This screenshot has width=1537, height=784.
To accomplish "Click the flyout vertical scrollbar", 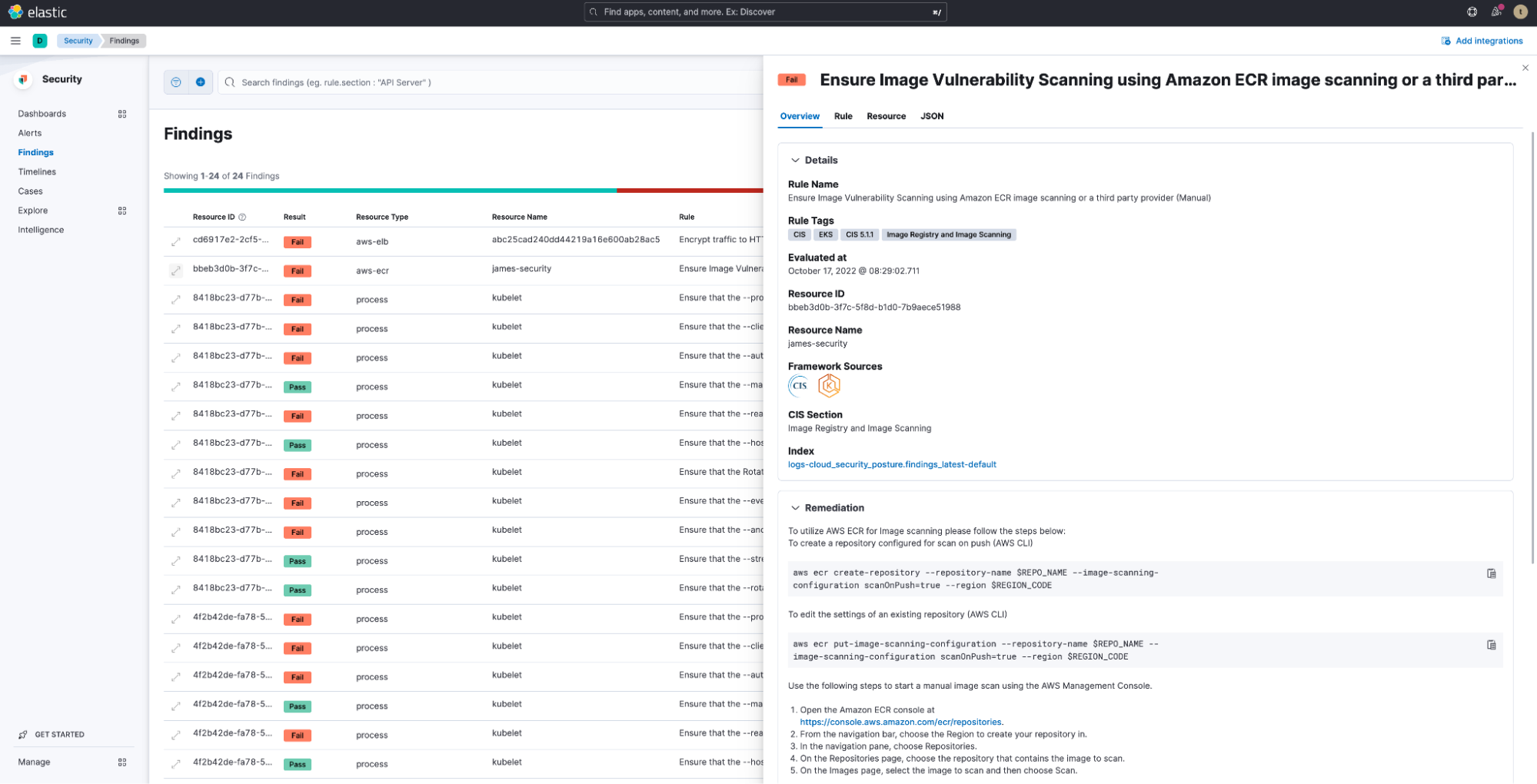I will [x=1533, y=346].
